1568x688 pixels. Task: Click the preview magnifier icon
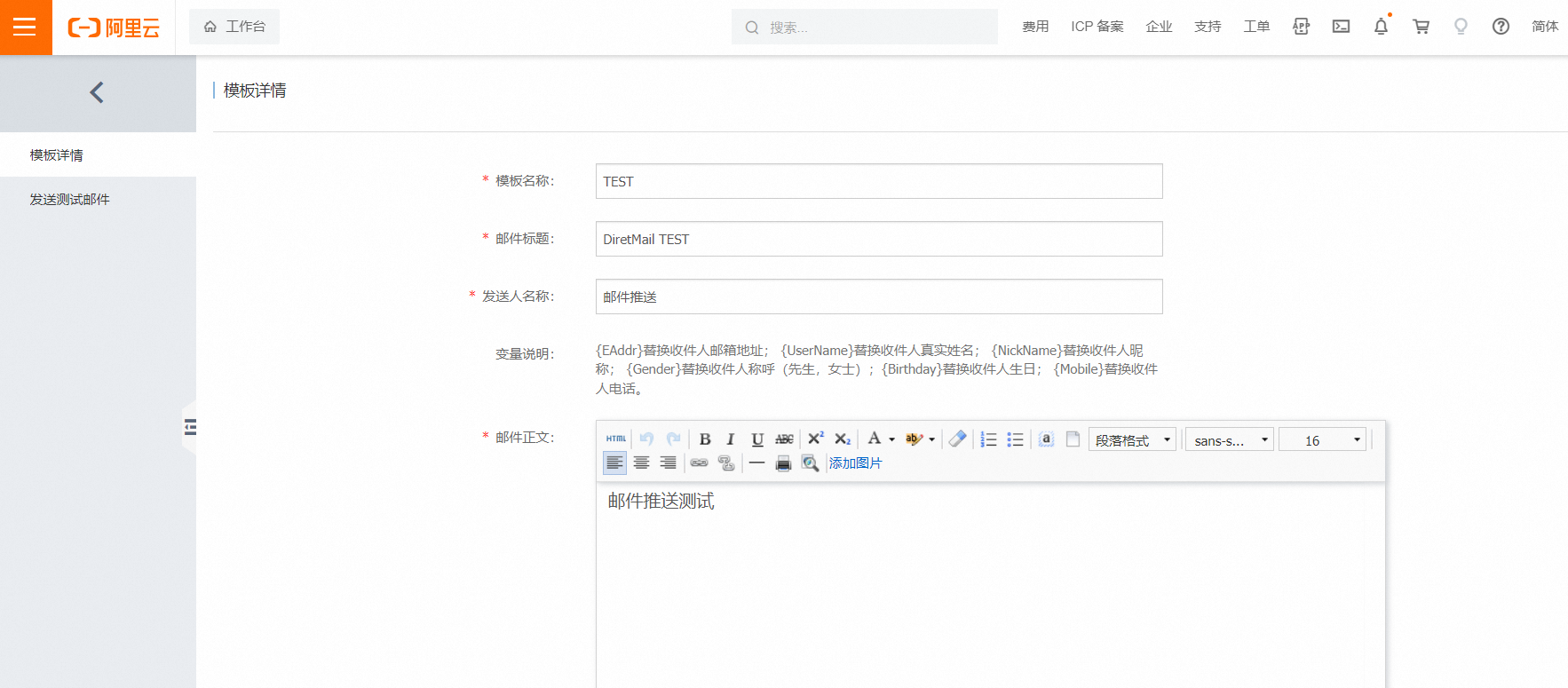pyautogui.click(x=810, y=463)
